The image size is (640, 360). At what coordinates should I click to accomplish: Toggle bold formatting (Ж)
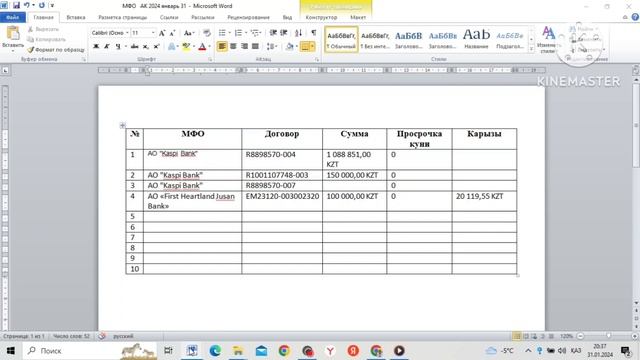pyautogui.click(x=96, y=47)
